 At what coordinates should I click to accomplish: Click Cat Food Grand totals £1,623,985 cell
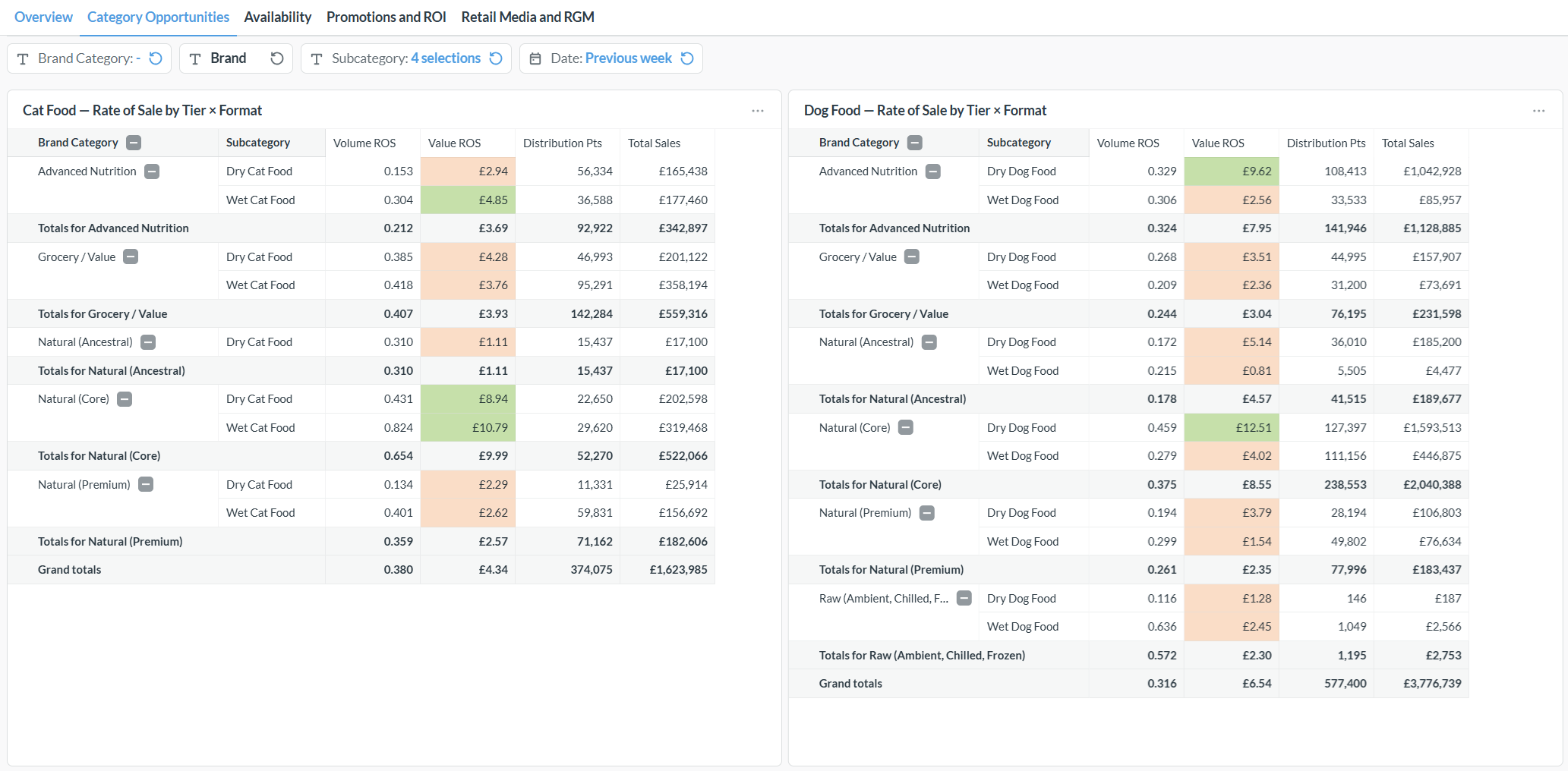[x=667, y=570]
